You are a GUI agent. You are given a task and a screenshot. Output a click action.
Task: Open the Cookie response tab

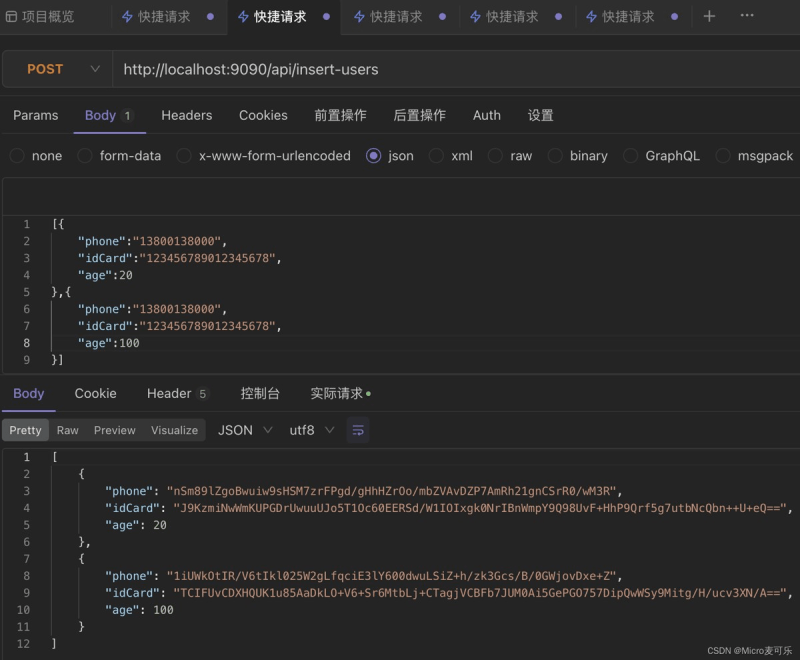(95, 393)
